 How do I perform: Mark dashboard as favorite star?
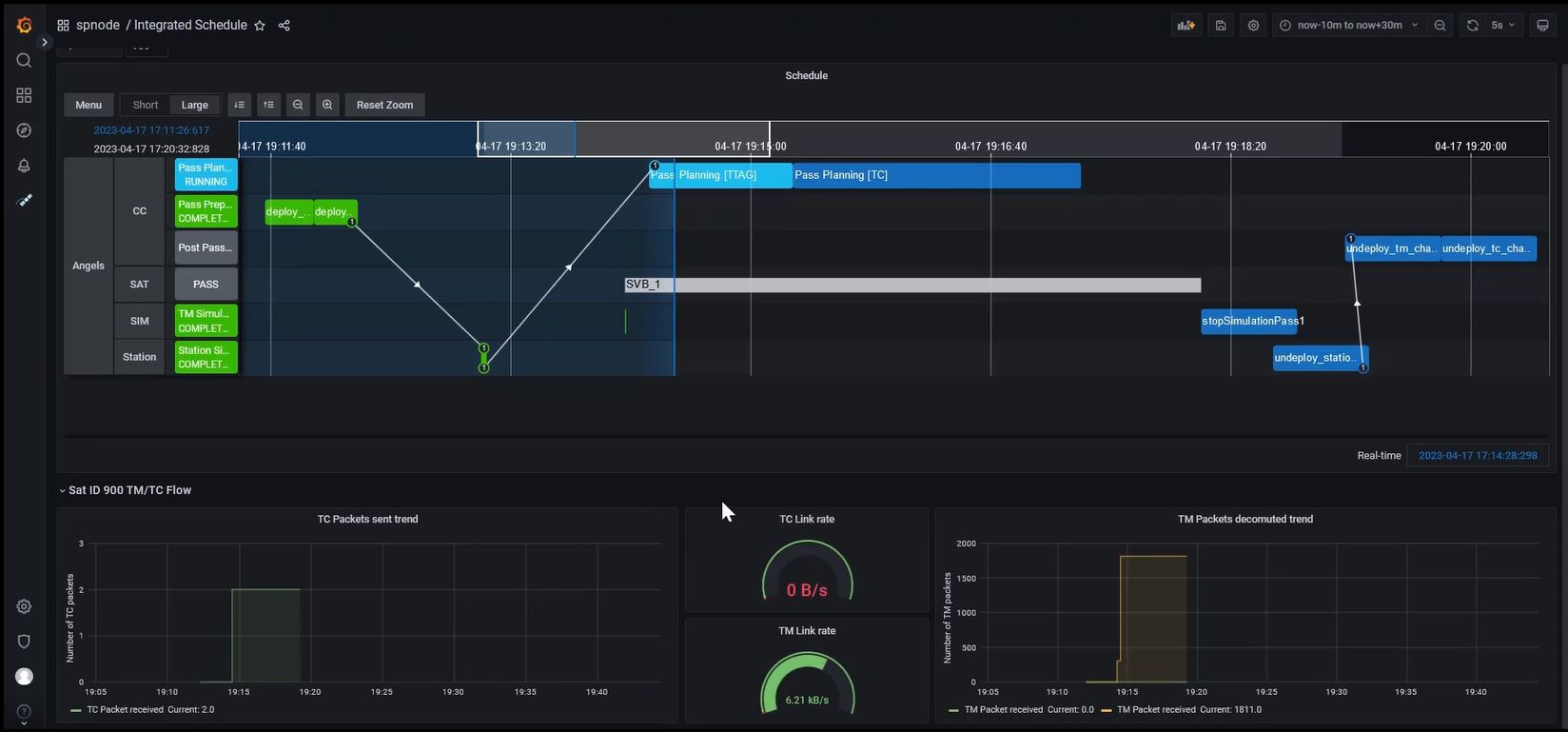260,26
